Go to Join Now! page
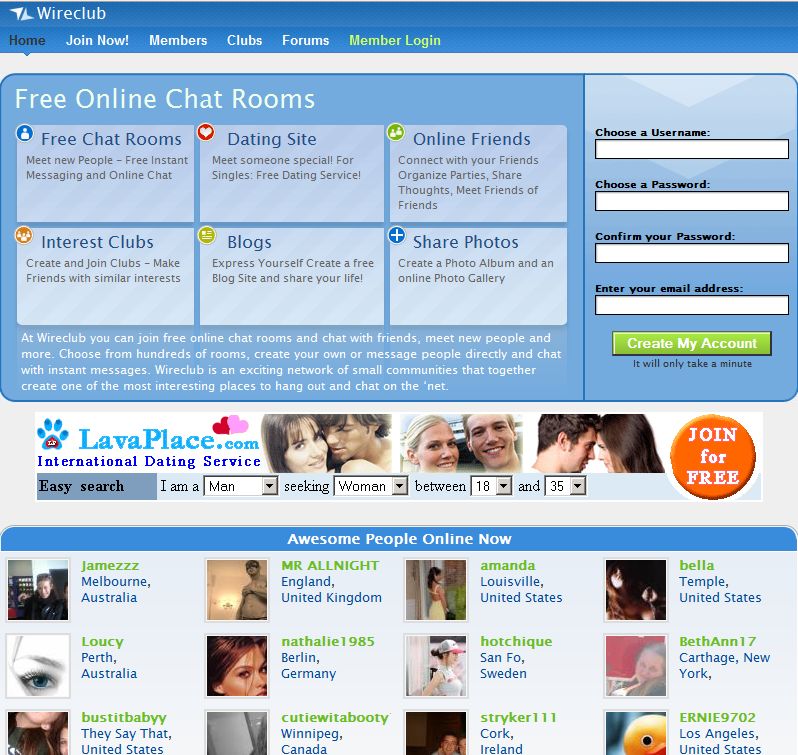This screenshot has width=798, height=755. click(x=97, y=40)
